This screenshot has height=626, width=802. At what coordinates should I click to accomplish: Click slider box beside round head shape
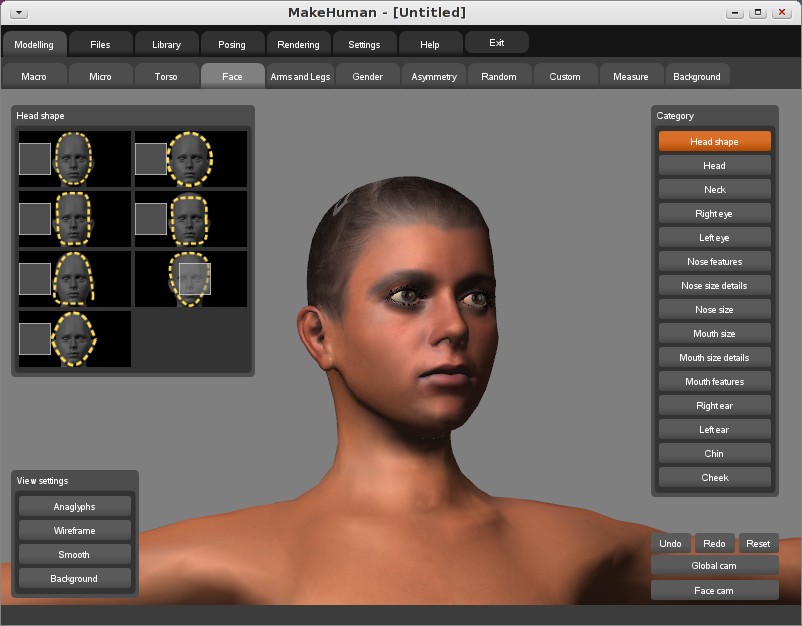[x=151, y=159]
